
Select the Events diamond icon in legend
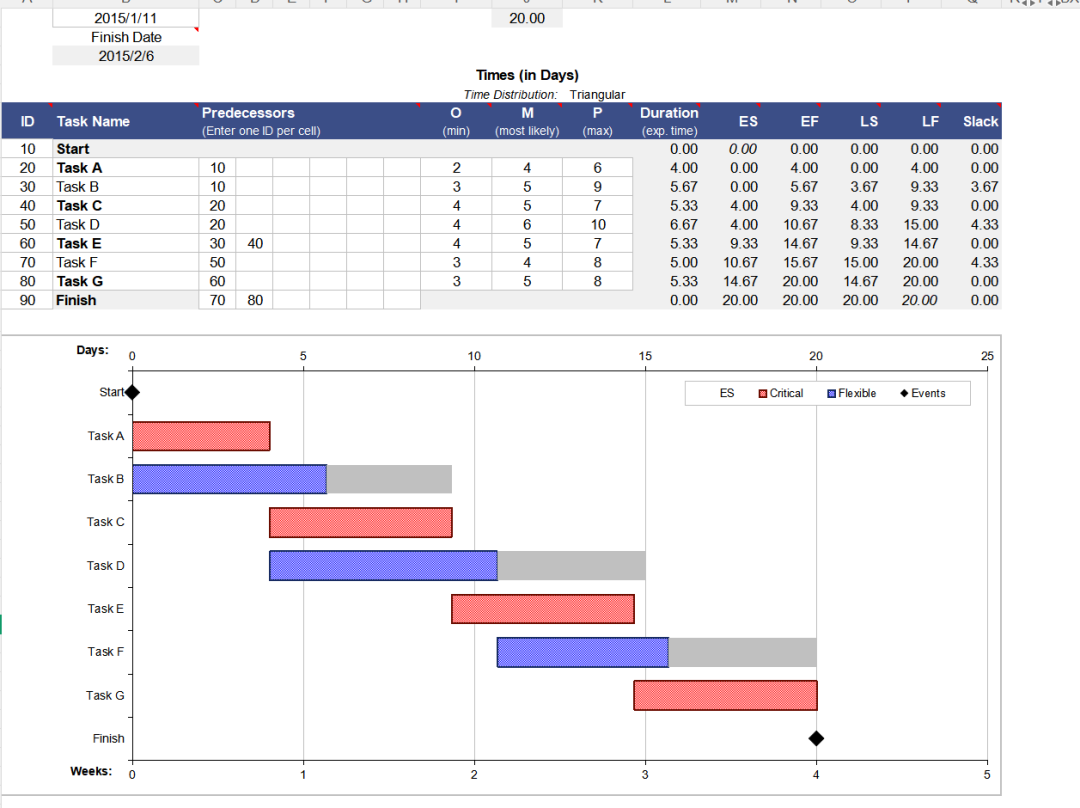pyautogui.click(x=905, y=393)
